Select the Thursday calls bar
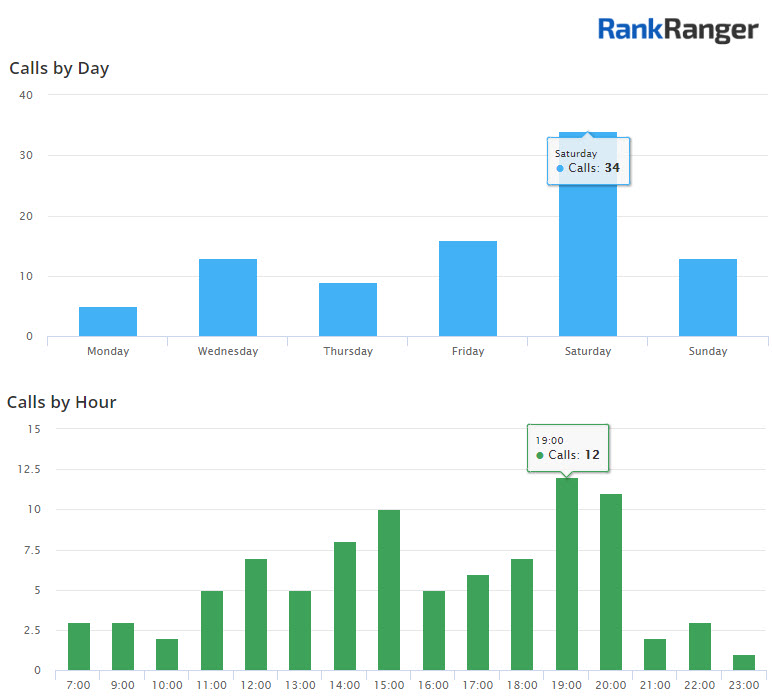 click(x=348, y=310)
